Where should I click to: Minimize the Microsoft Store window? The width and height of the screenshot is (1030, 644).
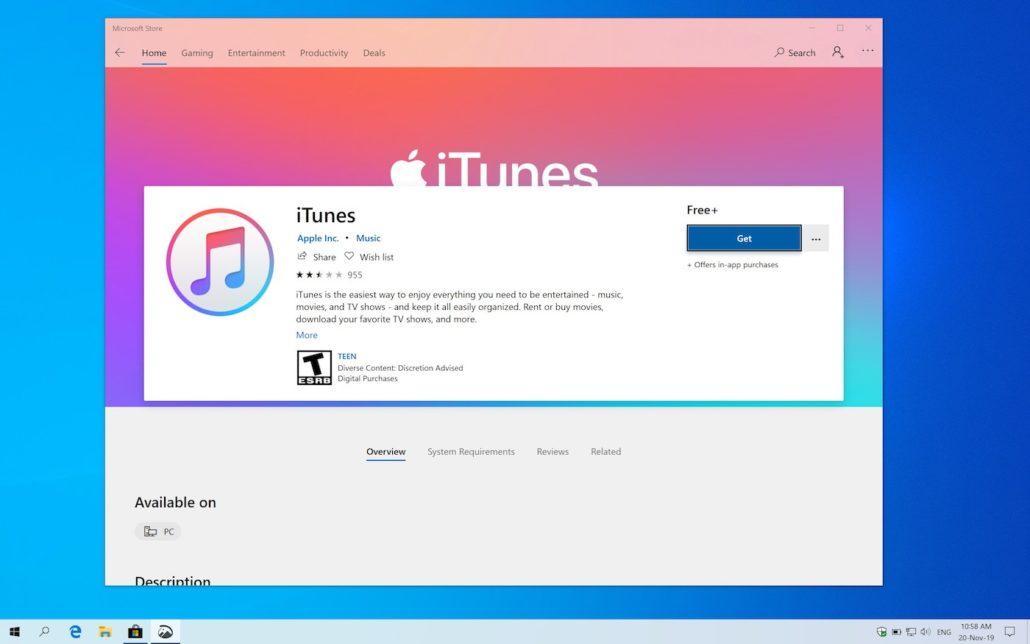(812, 28)
